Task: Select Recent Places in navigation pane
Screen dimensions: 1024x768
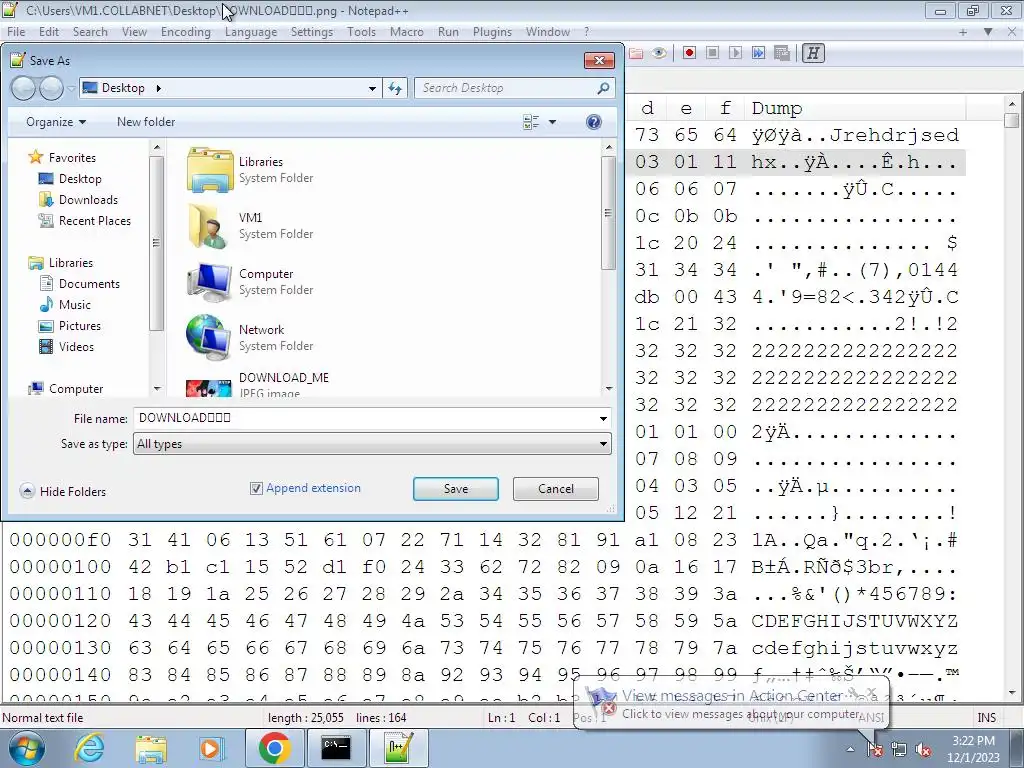Action: [x=85, y=221]
